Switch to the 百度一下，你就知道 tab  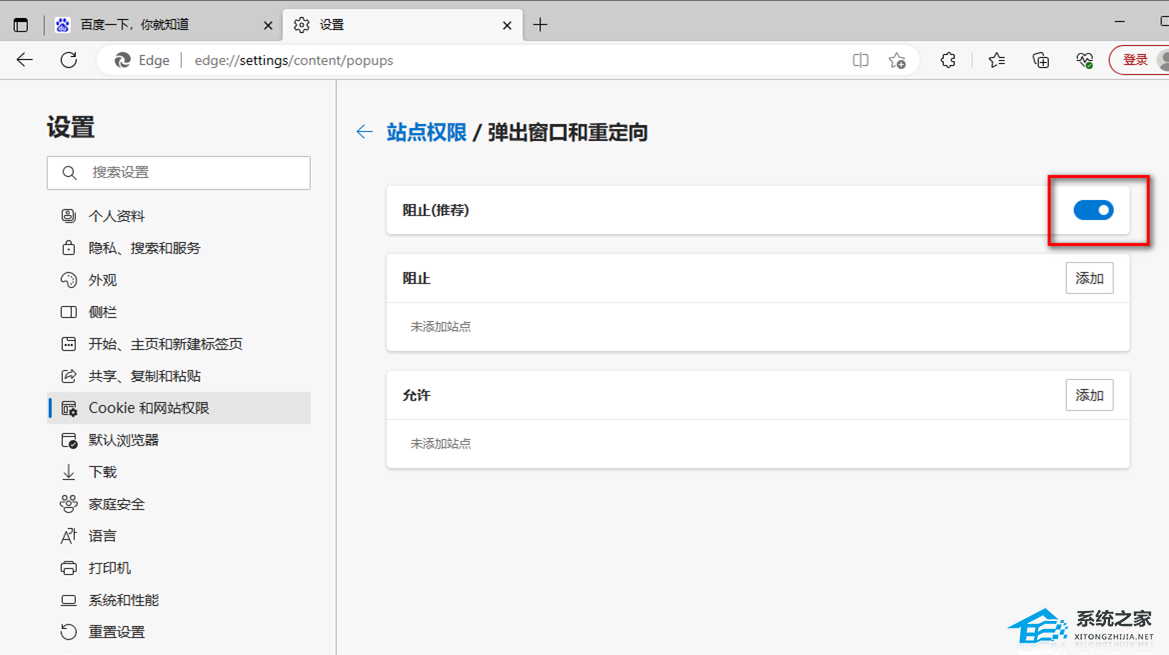[x=164, y=25]
